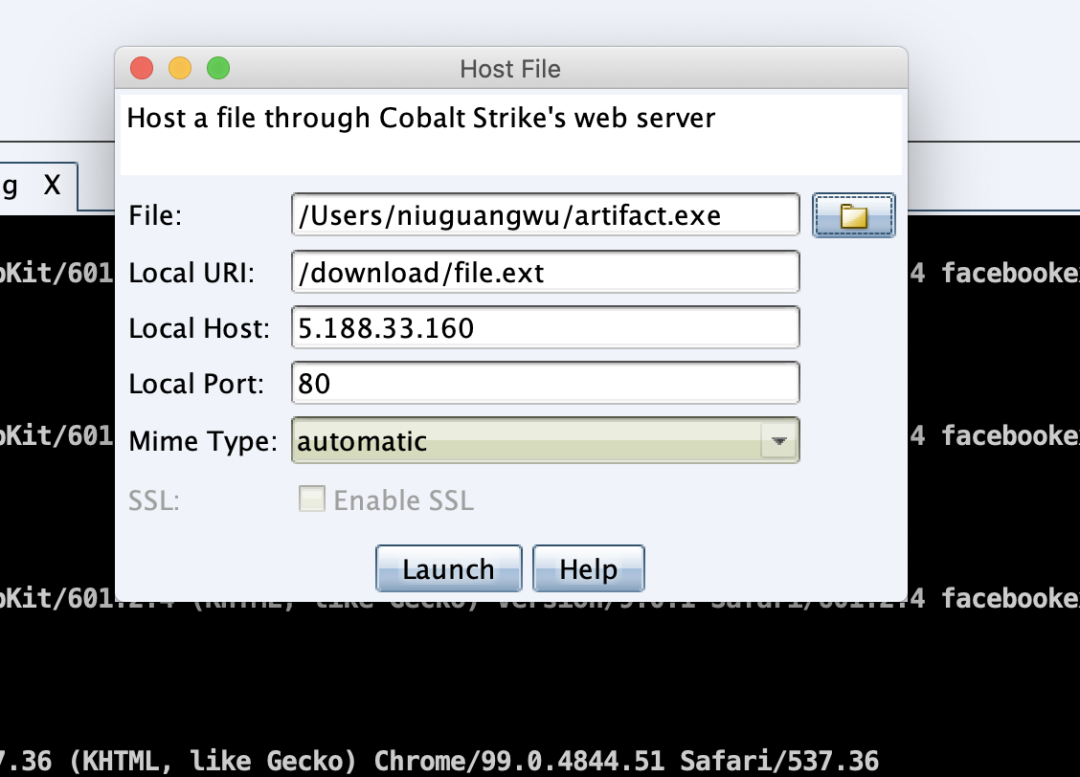Tick the Enable SSL checkbox
Viewport: 1080px width, 777px height.
coord(312,499)
